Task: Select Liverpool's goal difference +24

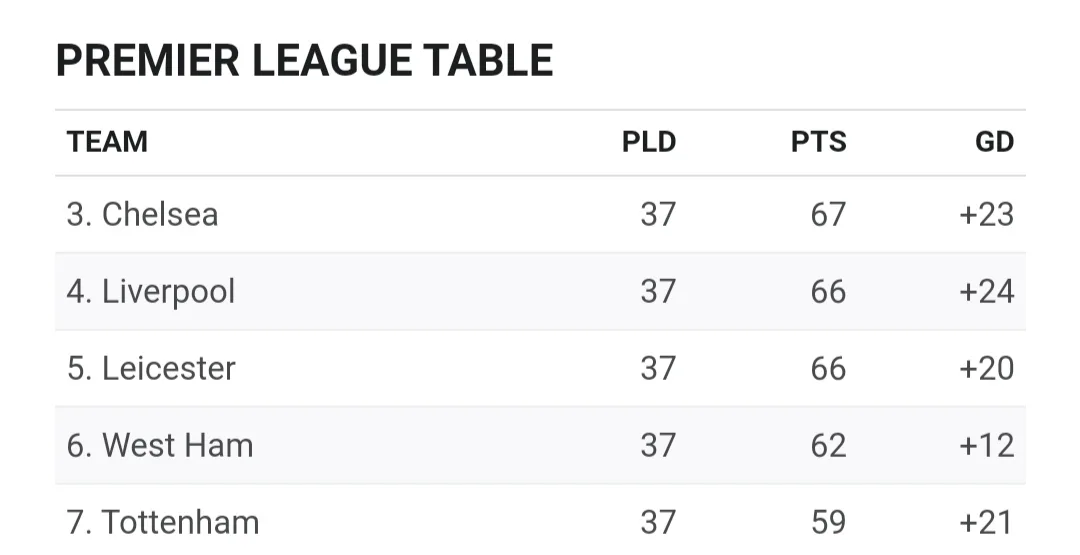Action: pyautogui.click(x=986, y=291)
